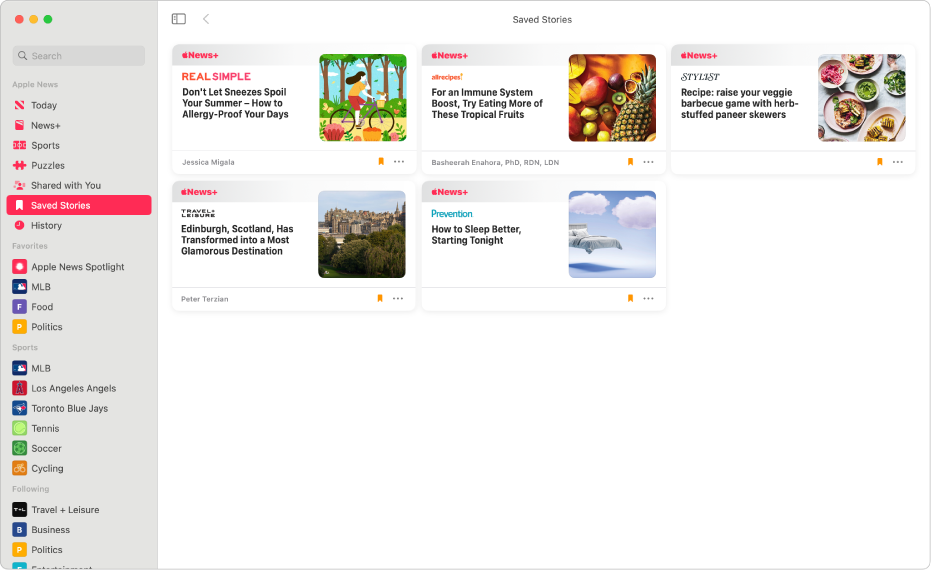Open Politics under Favorites
Image resolution: width=932 pixels, height=572 pixels.
tap(78, 327)
